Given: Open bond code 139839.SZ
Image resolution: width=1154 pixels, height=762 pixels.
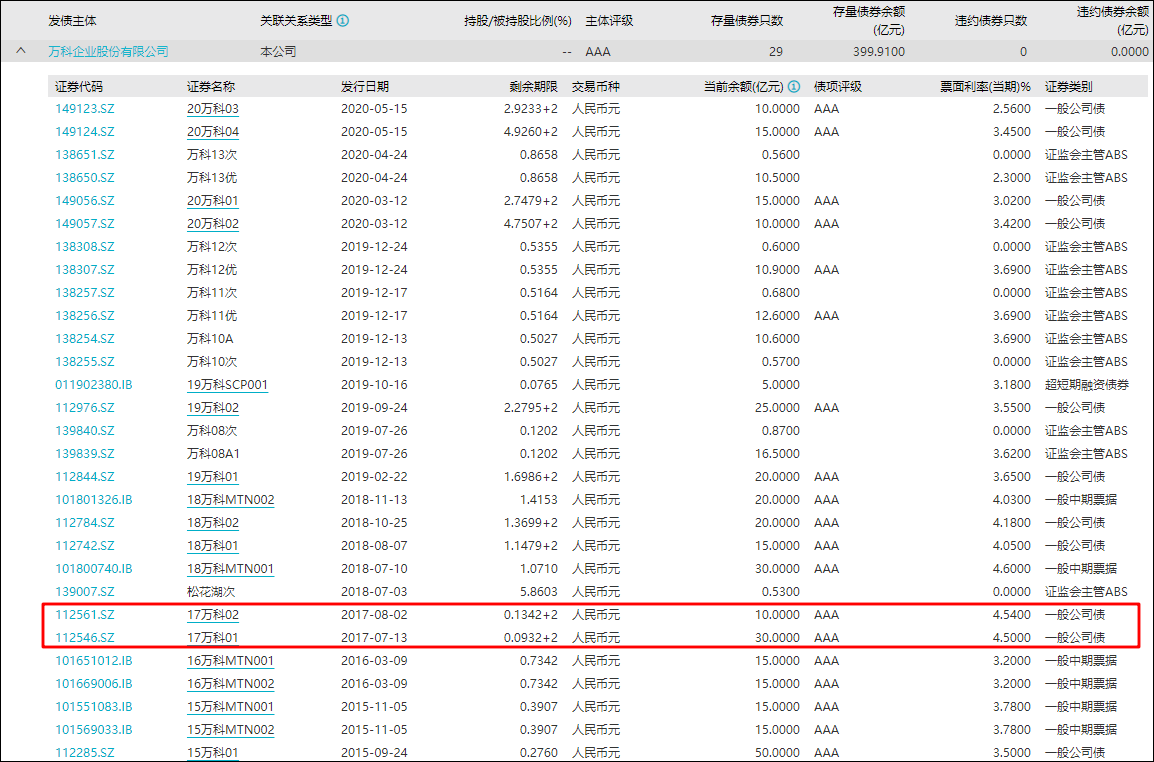Looking at the screenshot, I should pos(85,454).
